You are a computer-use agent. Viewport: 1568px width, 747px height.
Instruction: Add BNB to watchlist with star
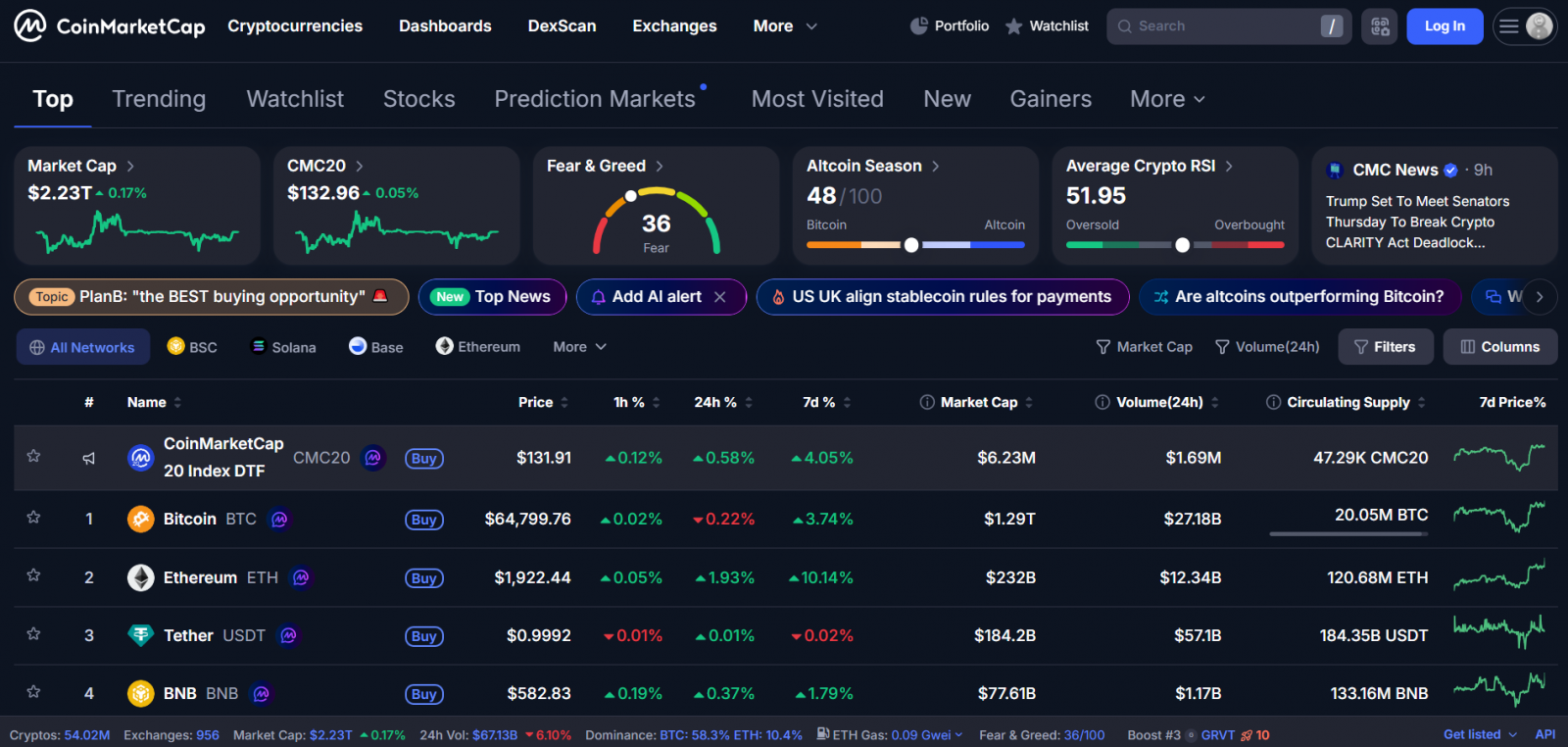tap(33, 692)
